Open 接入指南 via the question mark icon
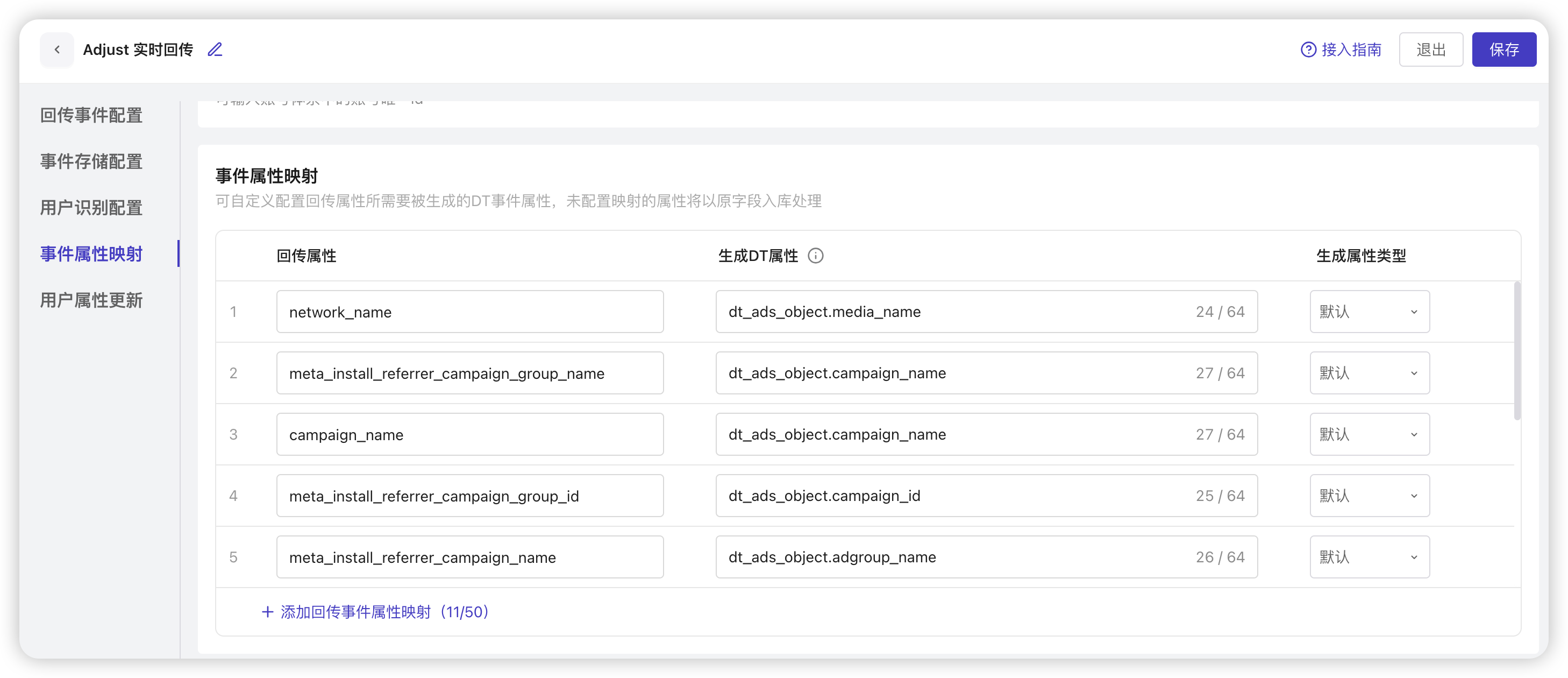Viewport: 1568px width, 678px height. click(x=1309, y=50)
